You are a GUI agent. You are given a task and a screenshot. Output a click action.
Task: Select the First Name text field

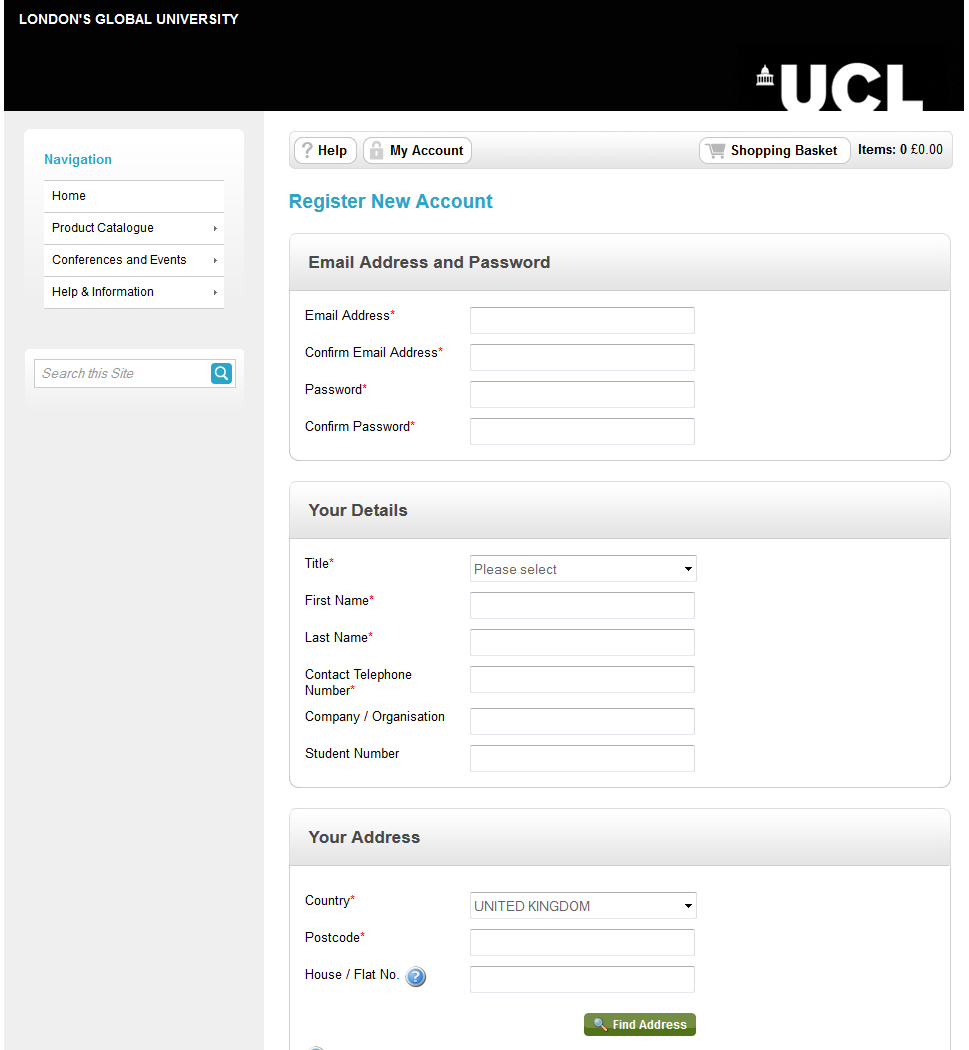coord(582,605)
